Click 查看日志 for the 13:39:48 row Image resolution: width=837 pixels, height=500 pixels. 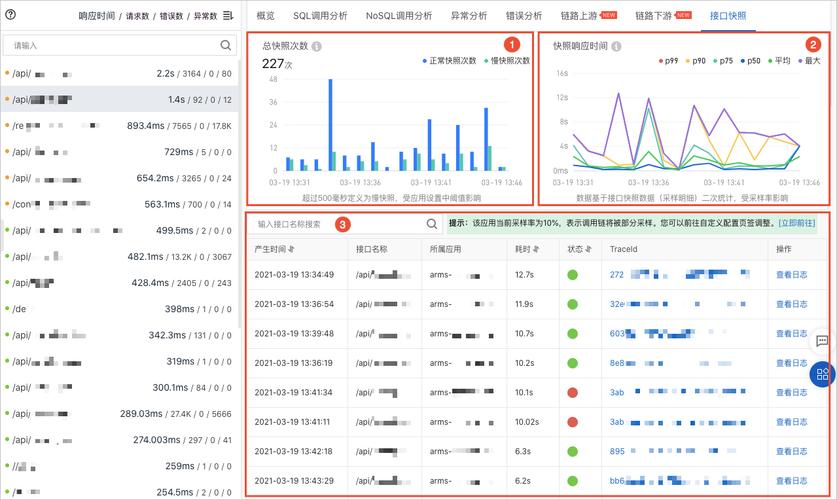792,334
